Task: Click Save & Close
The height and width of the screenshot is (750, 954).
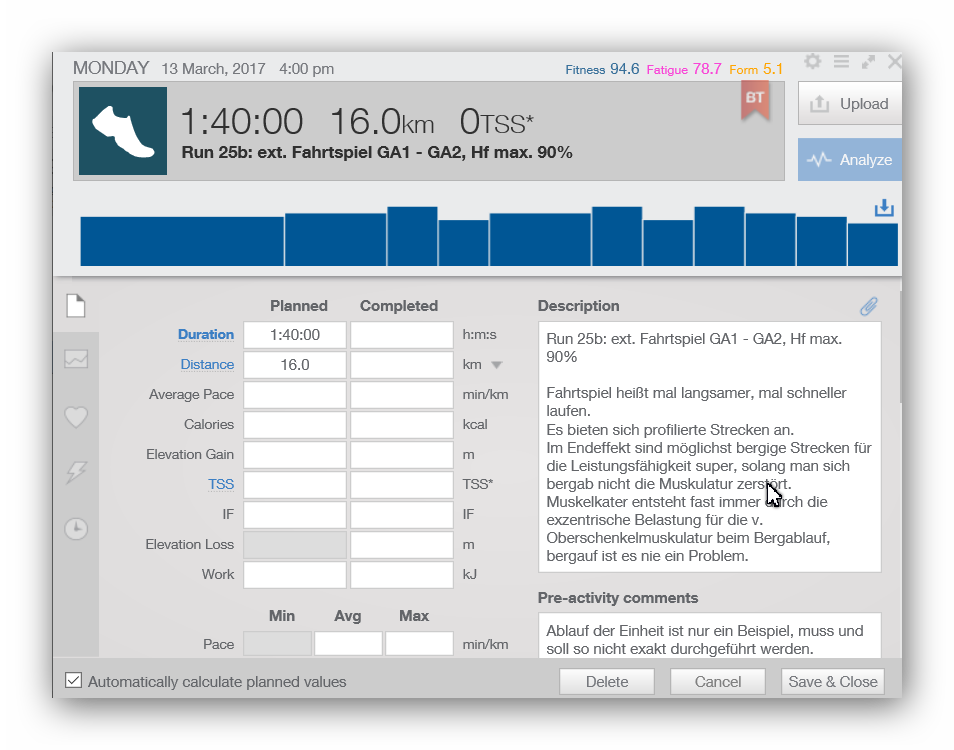Action: coord(832,682)
